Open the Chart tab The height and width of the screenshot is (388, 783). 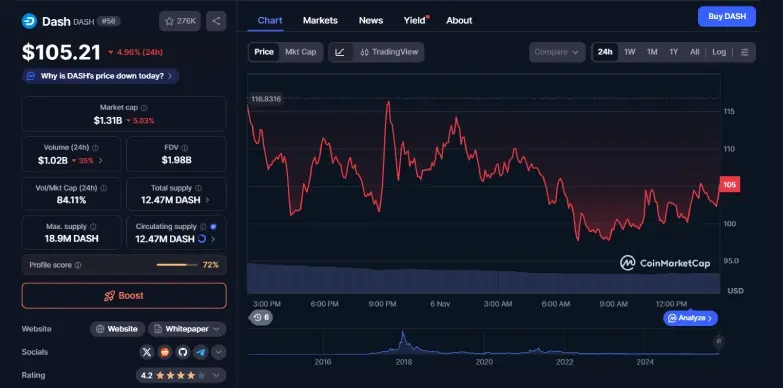[x=270, y=20]
